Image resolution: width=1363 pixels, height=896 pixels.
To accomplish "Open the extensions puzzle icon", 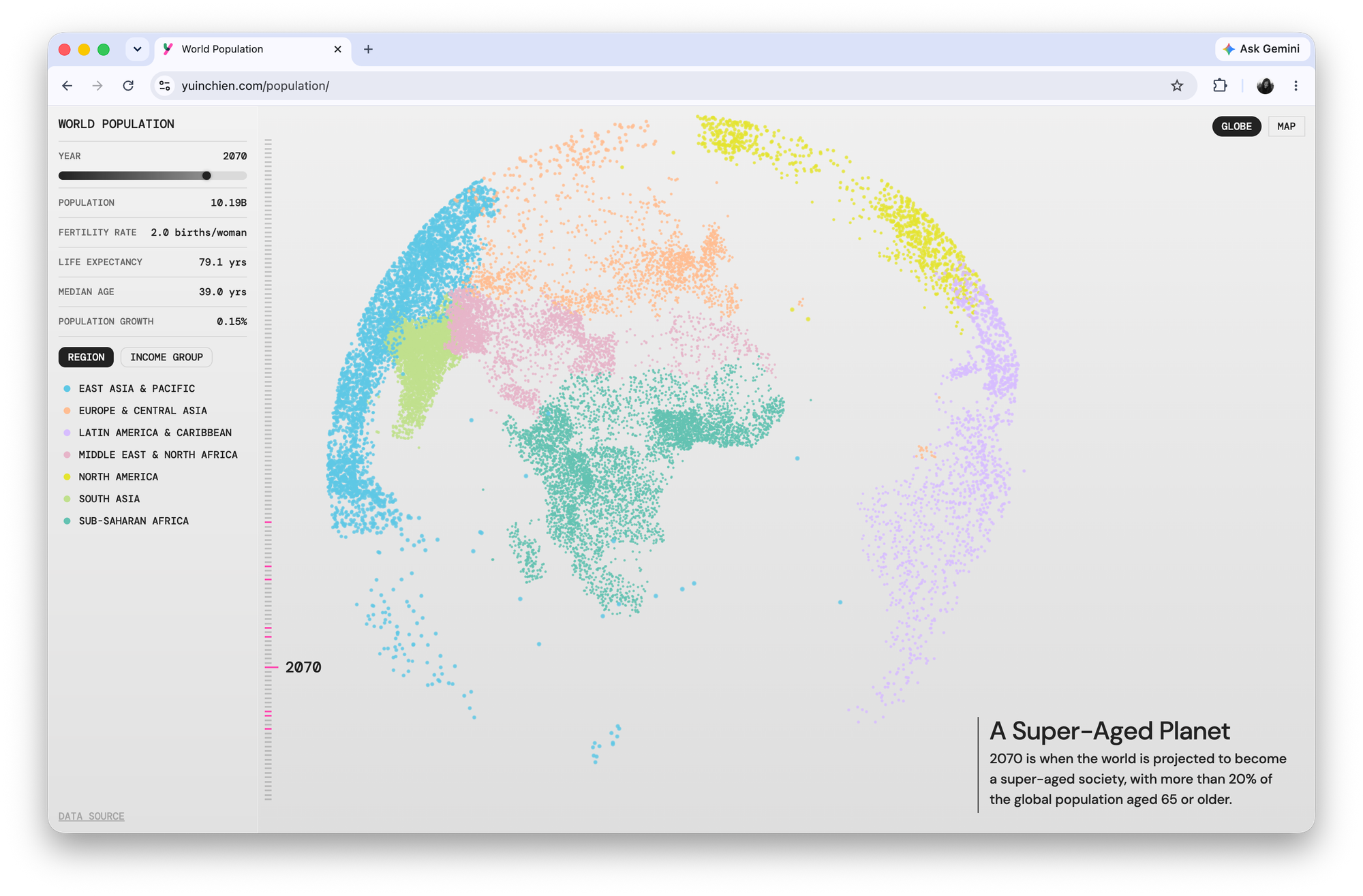I will (x=1220, y=86).
